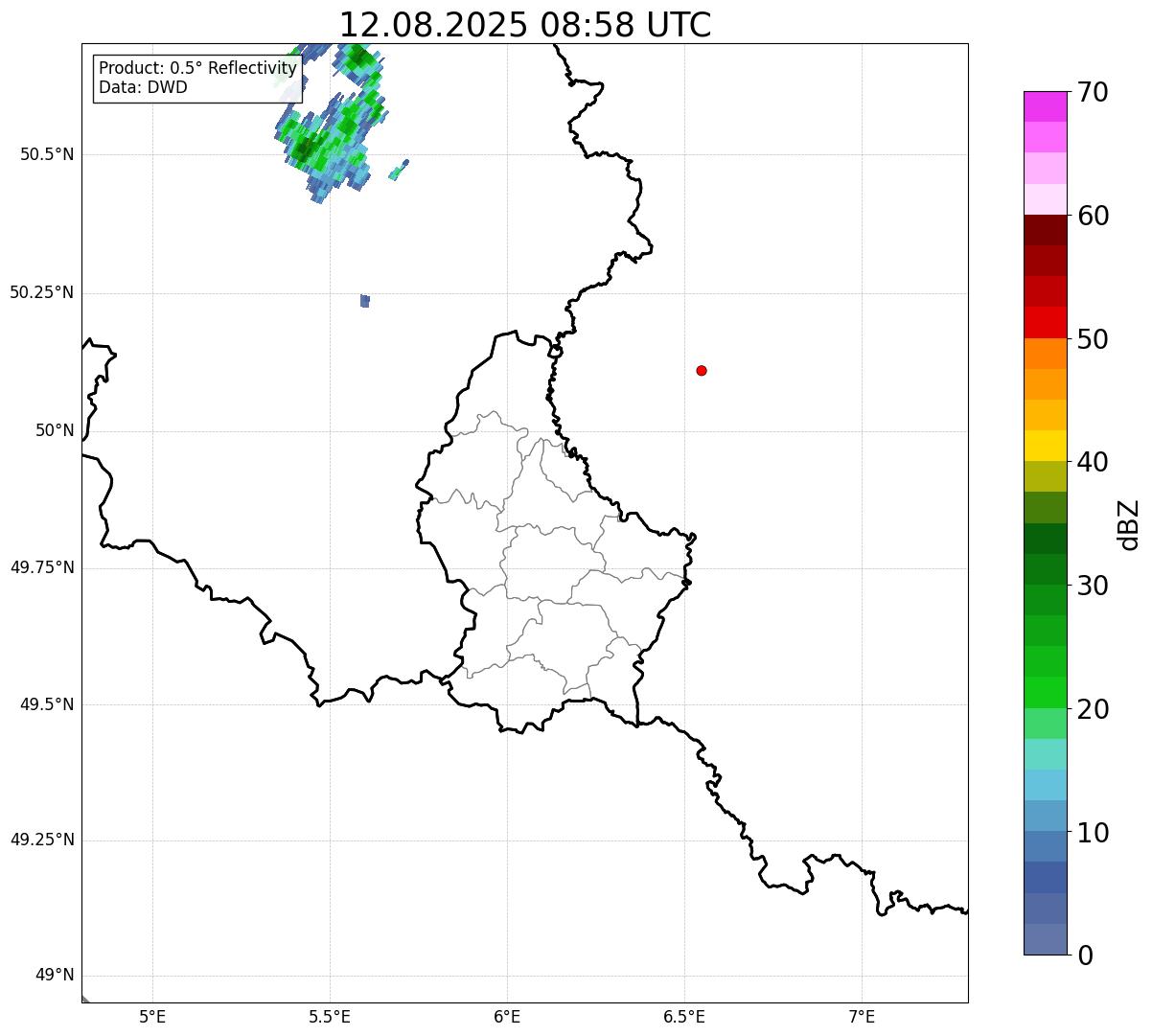Viewport: 1152px width, 1036px height.
Task: Click the small isolated blue echo near 50.25°N
Action: point(365,301)
